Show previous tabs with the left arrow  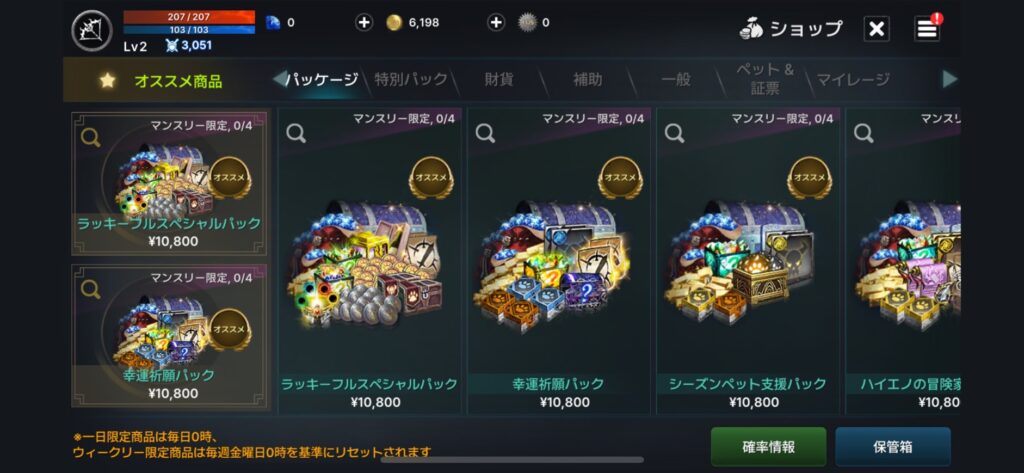(279, 79)
